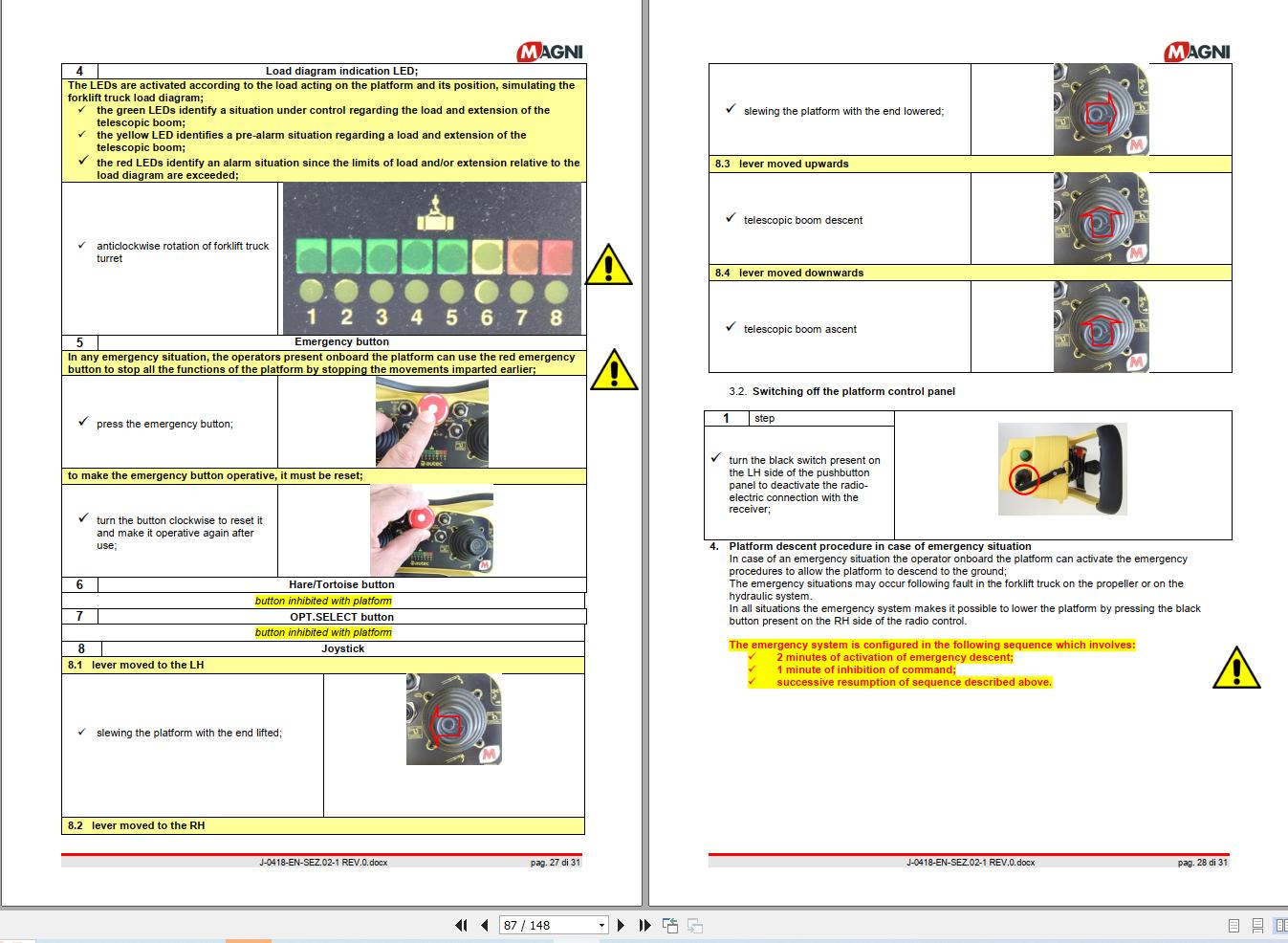Click joystick image for platform end lowered

click(1102, 109)
